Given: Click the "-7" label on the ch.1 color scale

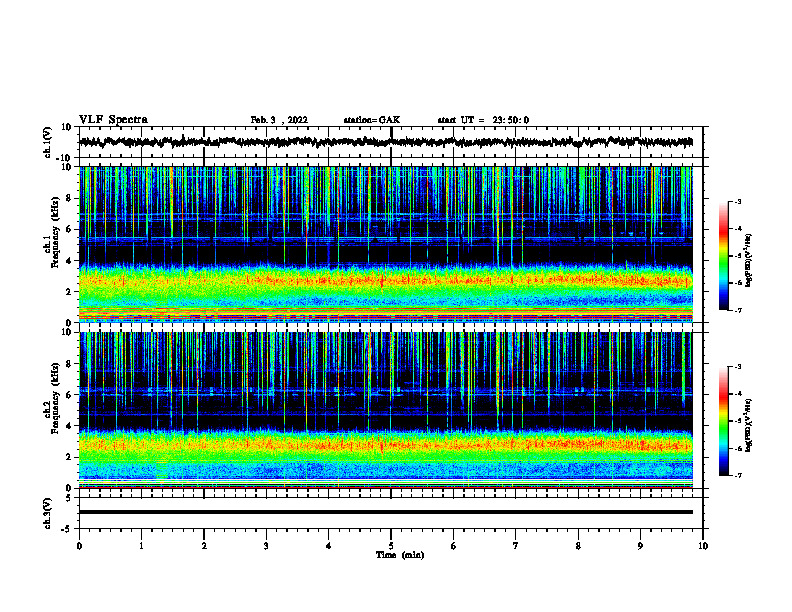Looking at the screenshot, I should [738, 310].
